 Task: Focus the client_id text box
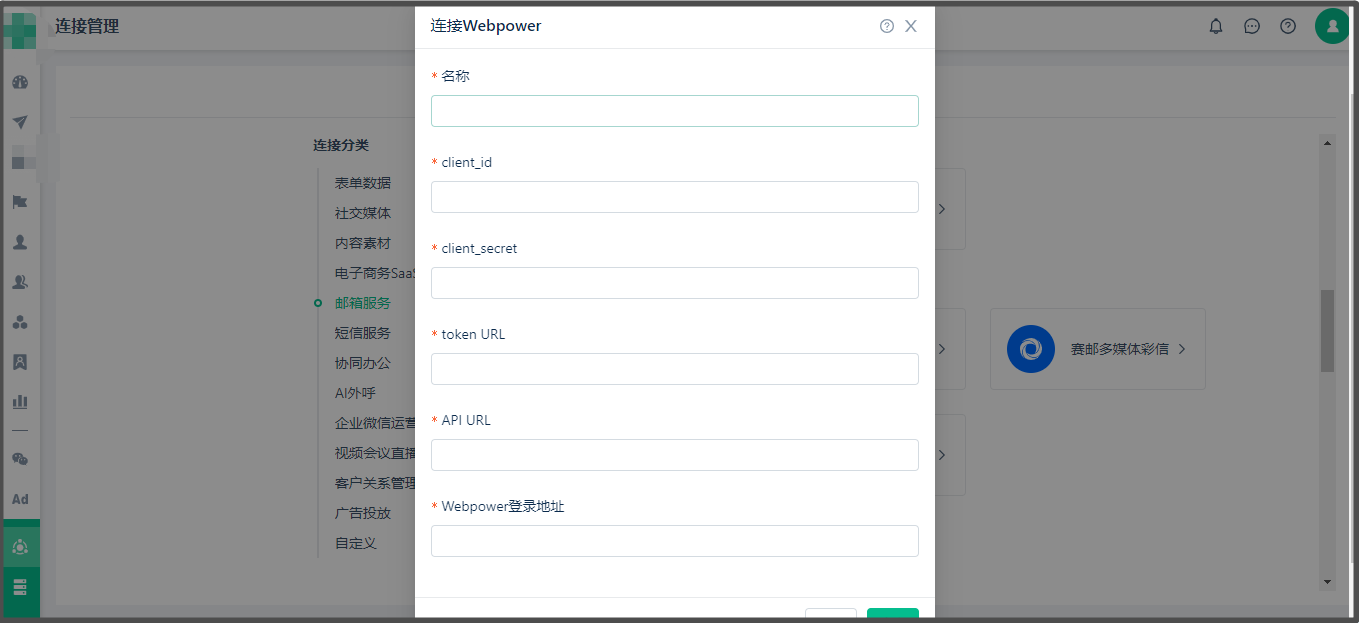pyautogui.click(x=675, y=197)
